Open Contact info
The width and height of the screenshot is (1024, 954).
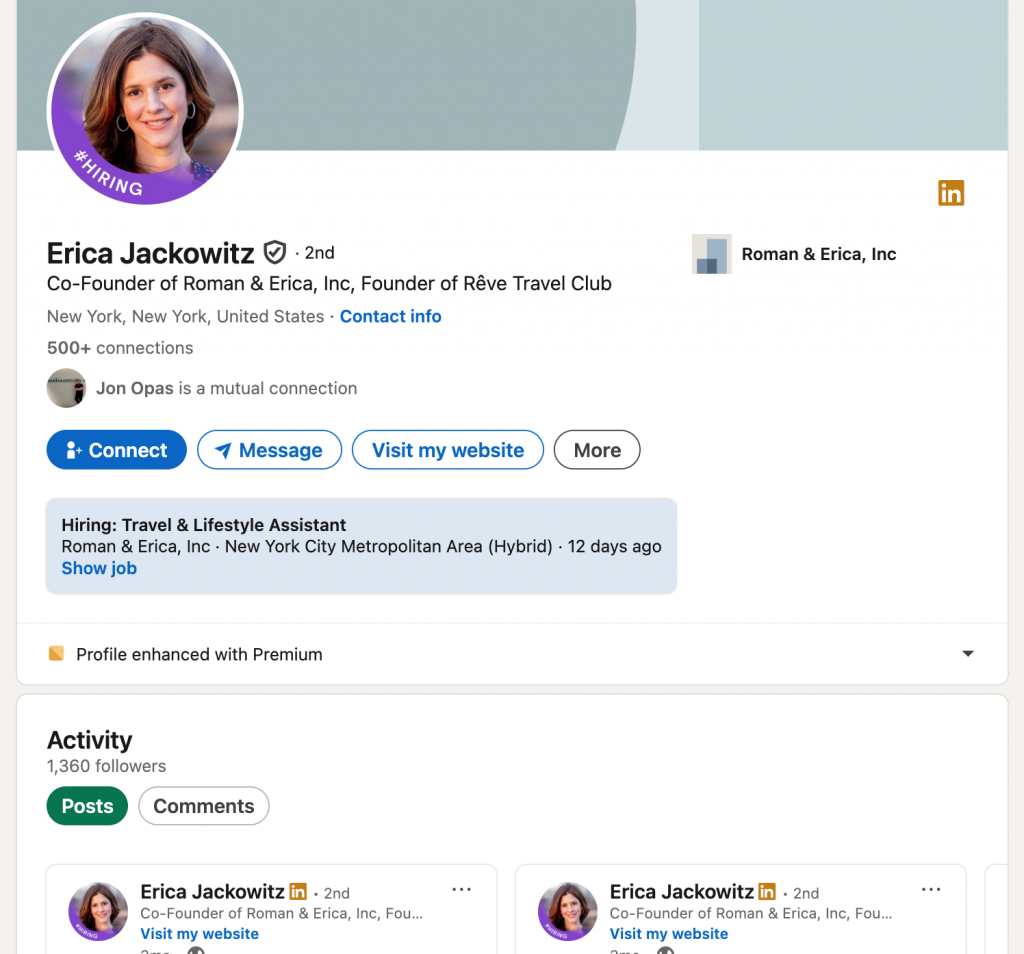[390, 316]
